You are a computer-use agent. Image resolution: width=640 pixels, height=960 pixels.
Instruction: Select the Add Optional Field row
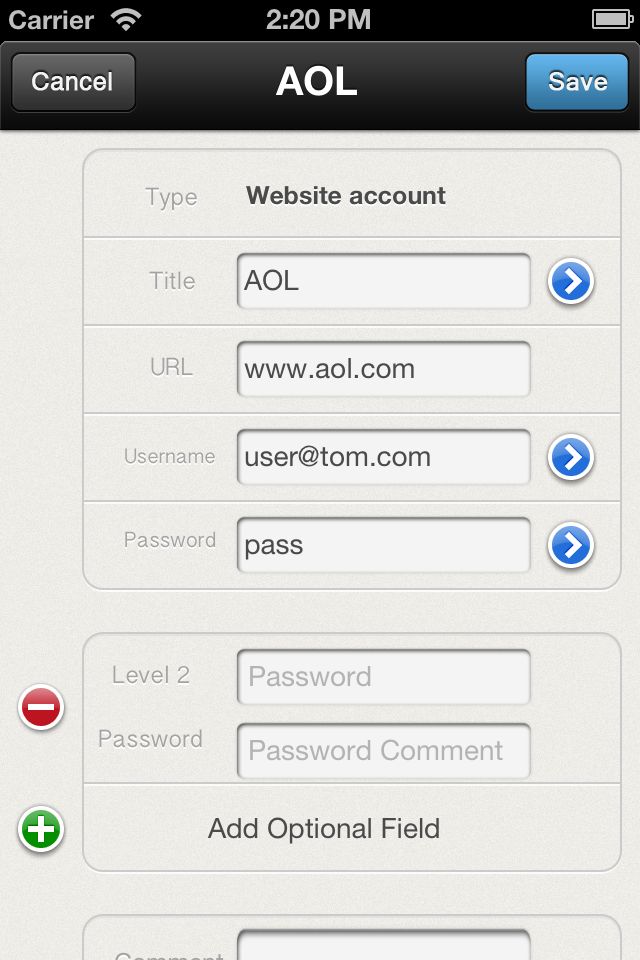[x=324, y=829]
